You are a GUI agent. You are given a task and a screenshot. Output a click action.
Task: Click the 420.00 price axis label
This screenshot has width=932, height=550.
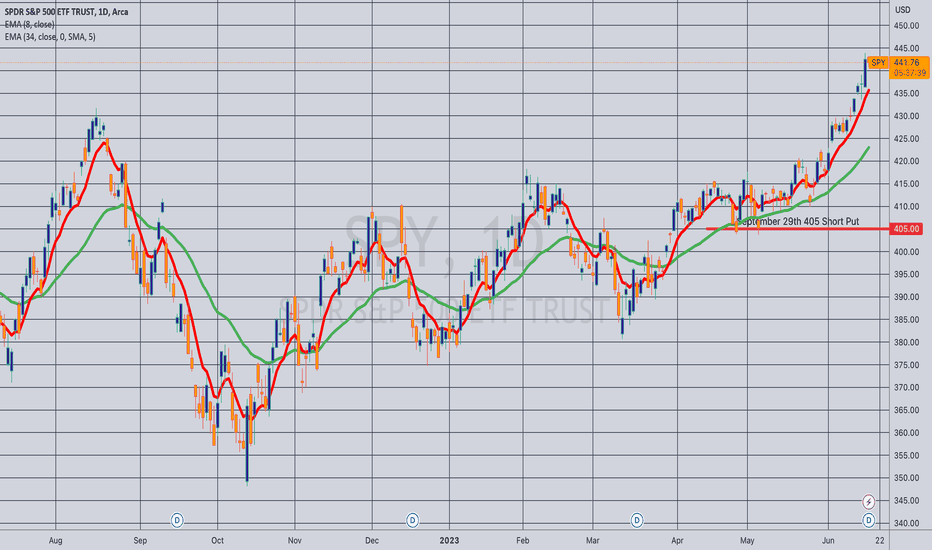pyautogui.click(x=906, y=161)
